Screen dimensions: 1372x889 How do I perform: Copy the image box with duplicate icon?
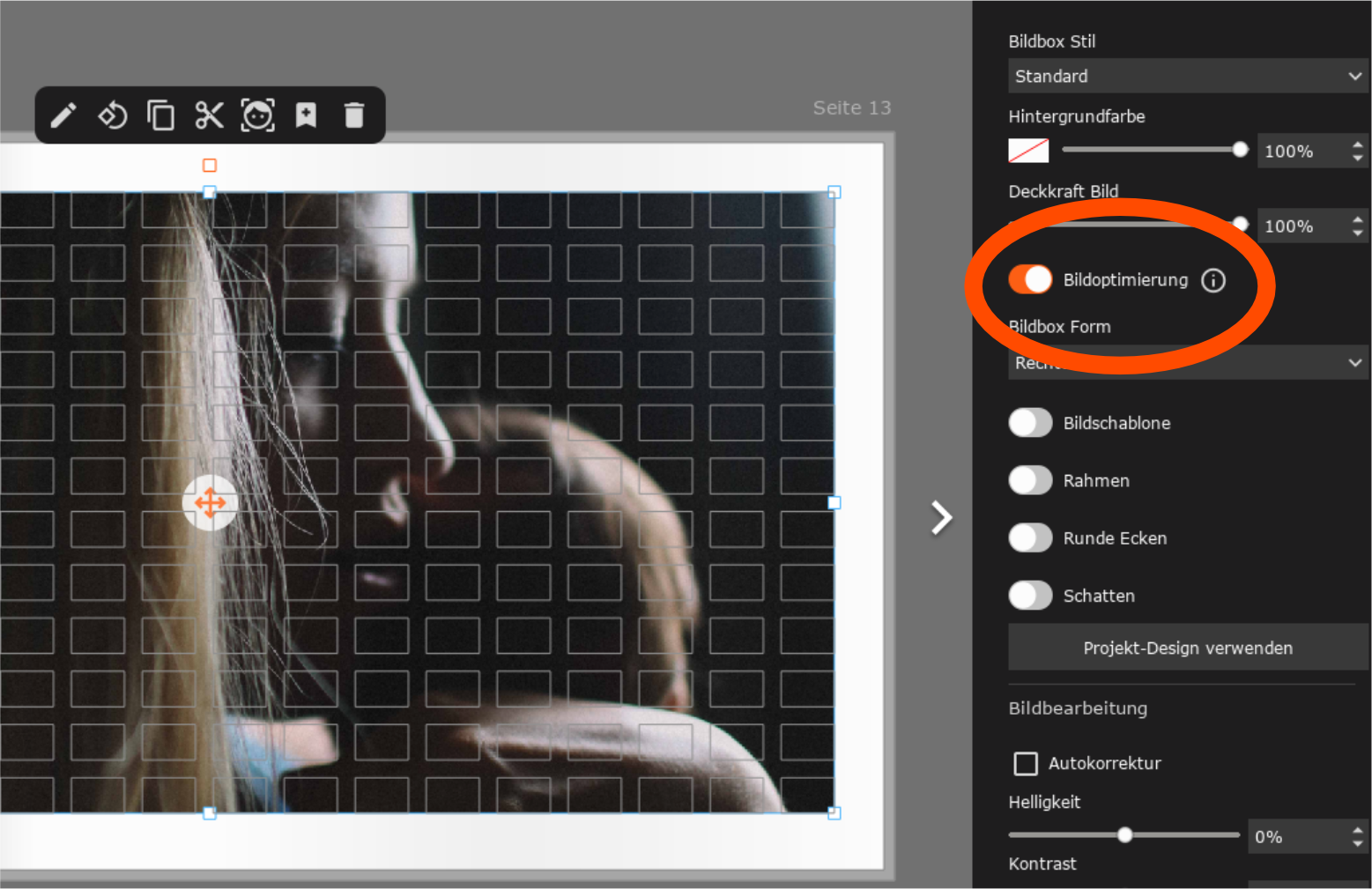pyautogui.click(x=160, y=115)
